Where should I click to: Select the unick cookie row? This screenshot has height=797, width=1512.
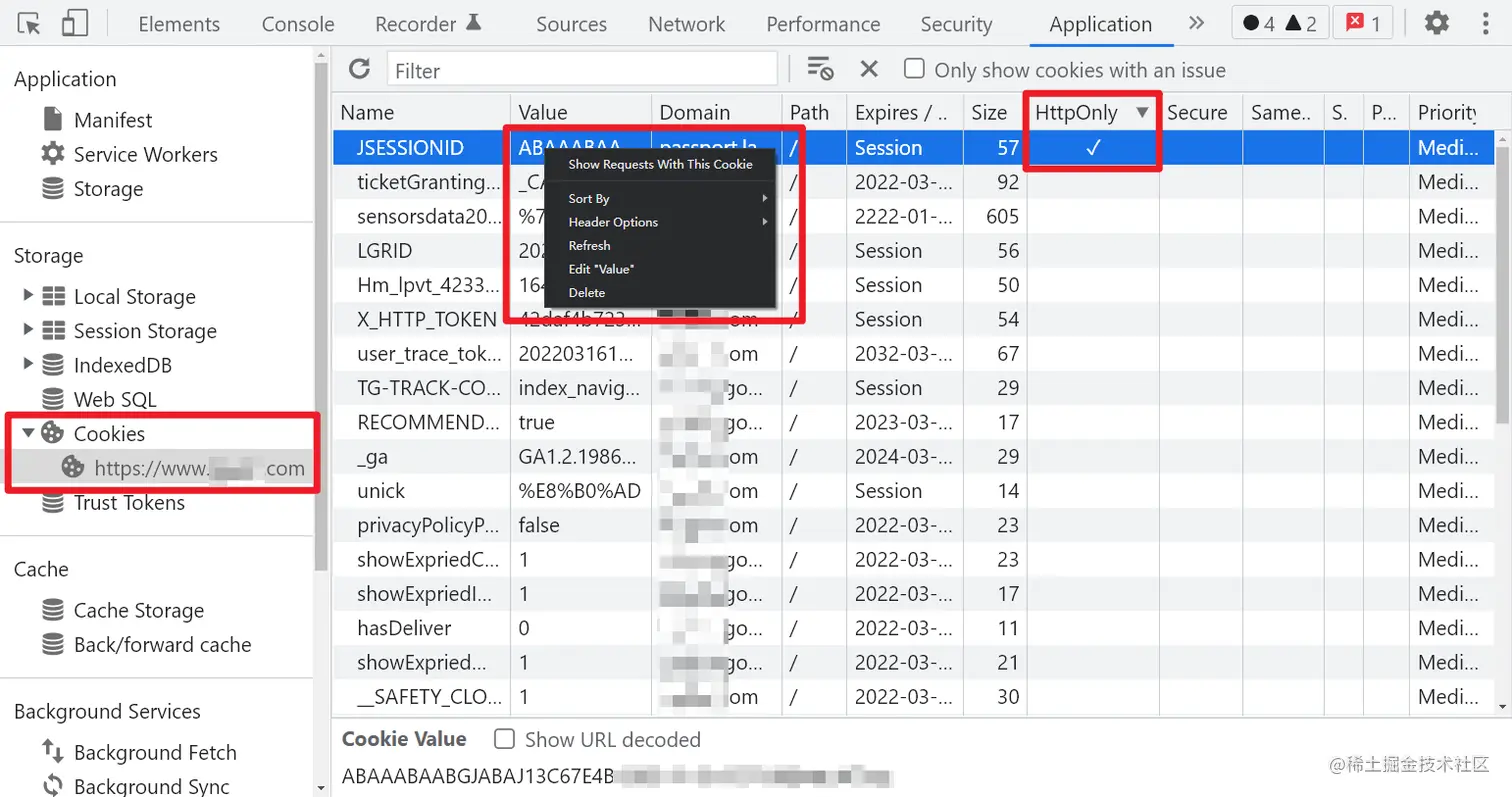[x=913, y=490]
